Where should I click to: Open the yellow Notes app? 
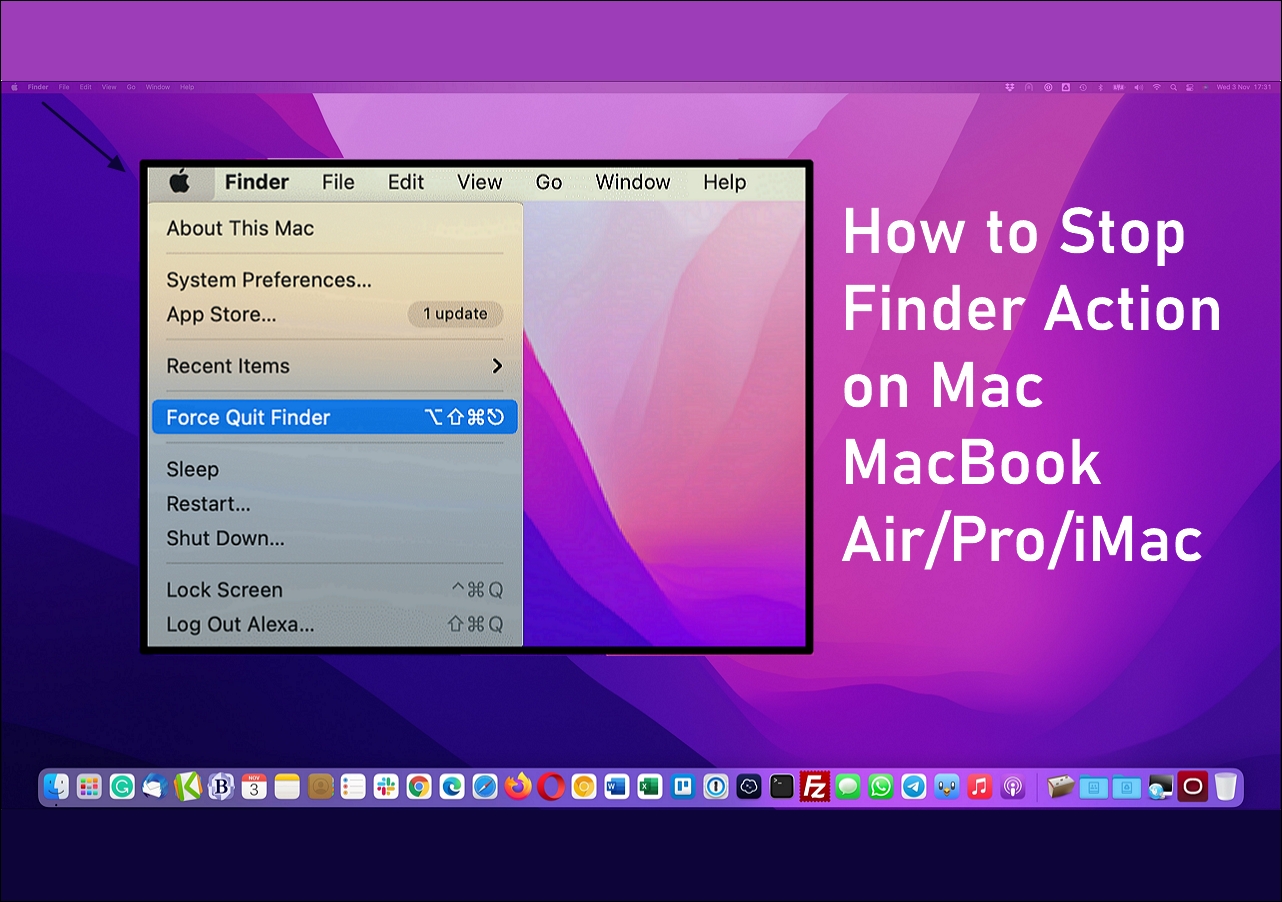pos(287,787)
